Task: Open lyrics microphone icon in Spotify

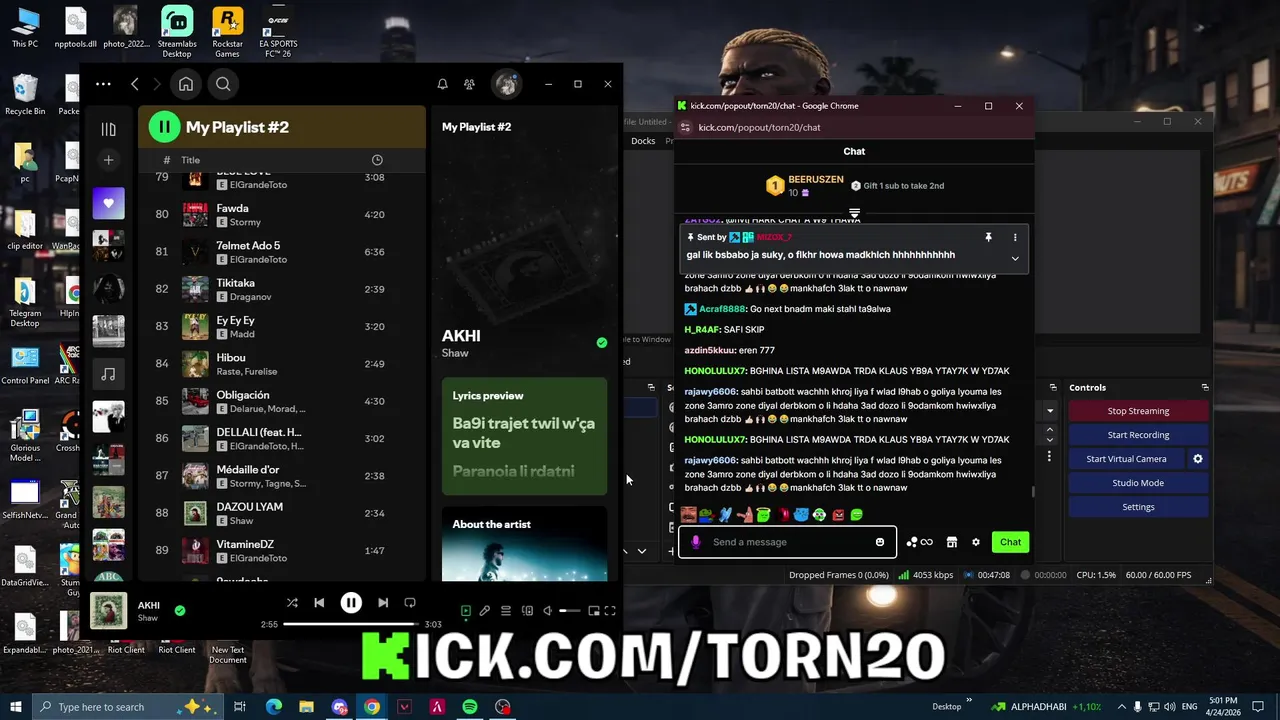Action: [x=485, y=611]
